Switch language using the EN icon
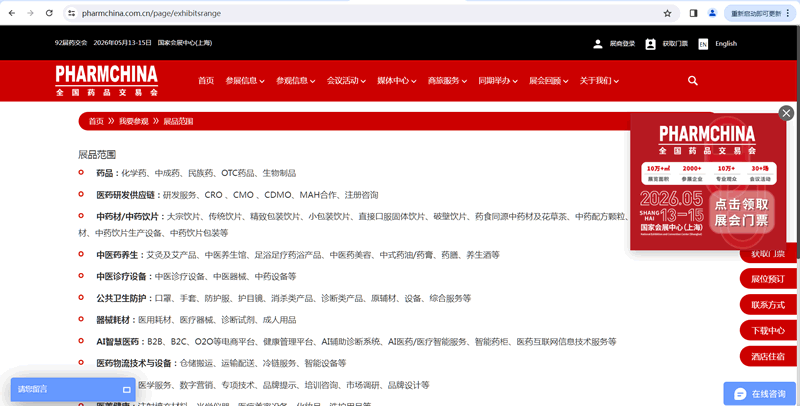 pyautogui.click(x=703, y=44)
